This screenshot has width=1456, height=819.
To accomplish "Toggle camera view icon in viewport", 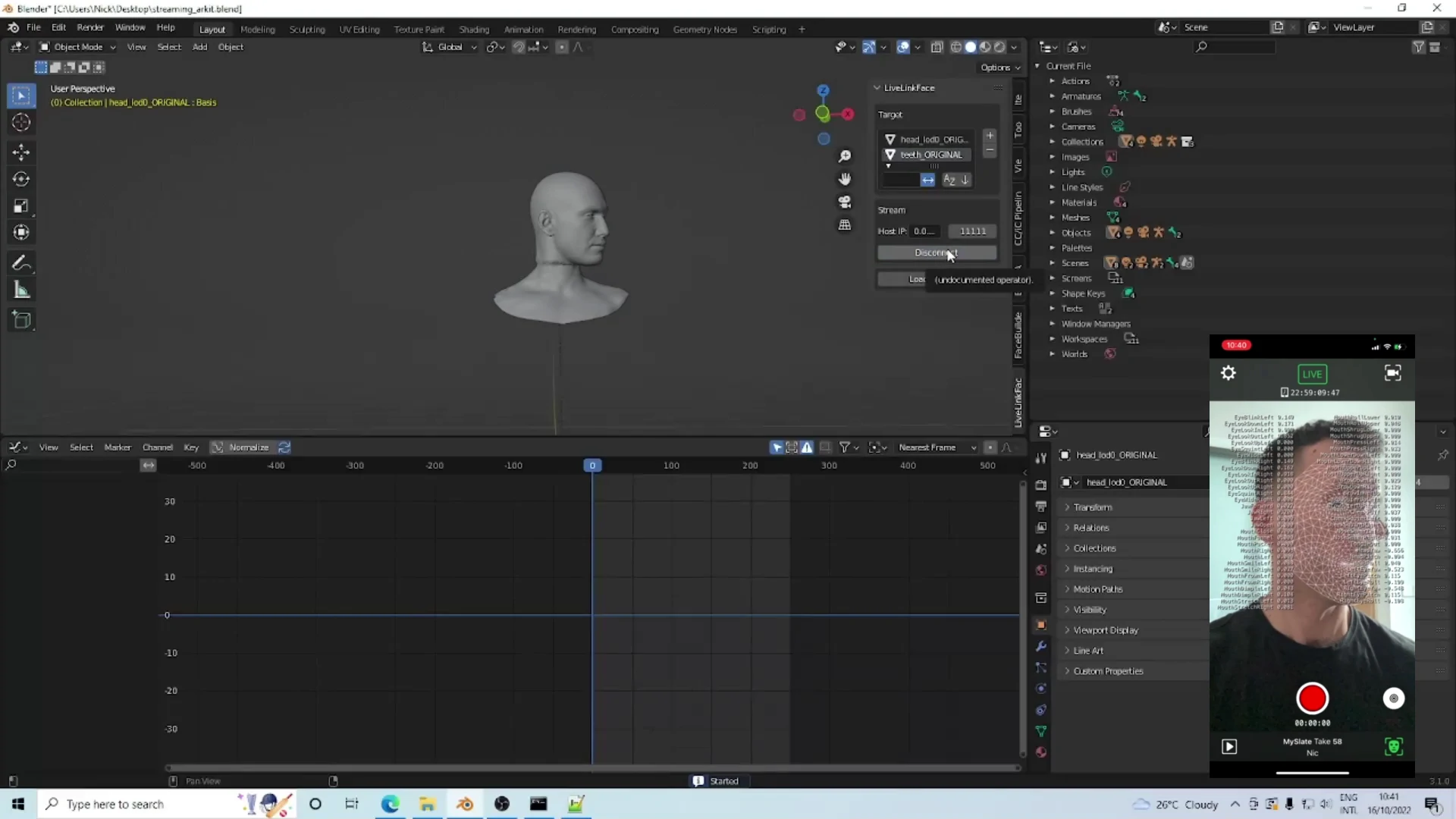I will (x=844, y=202).
